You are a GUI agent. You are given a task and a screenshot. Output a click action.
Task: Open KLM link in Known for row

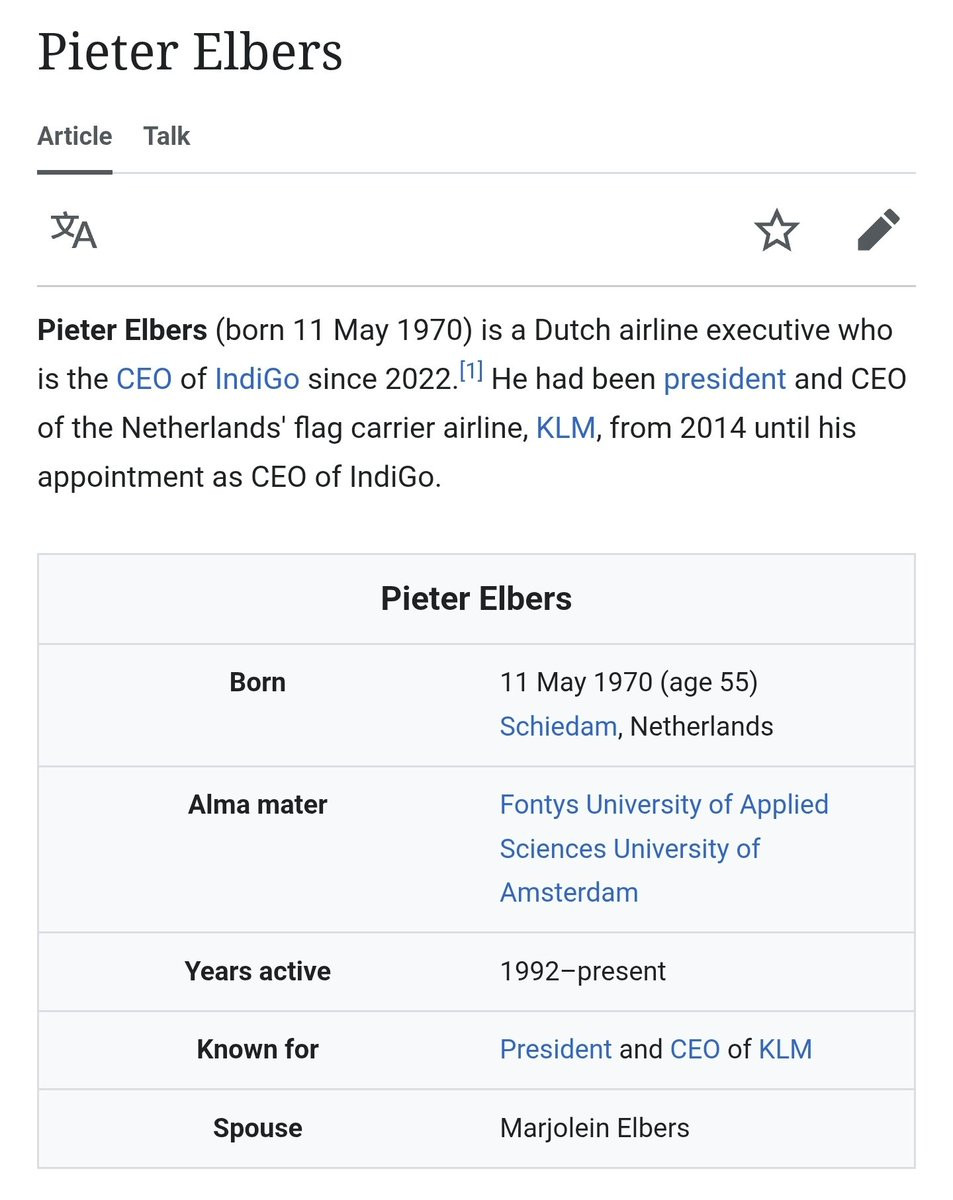coord(785,1049)
